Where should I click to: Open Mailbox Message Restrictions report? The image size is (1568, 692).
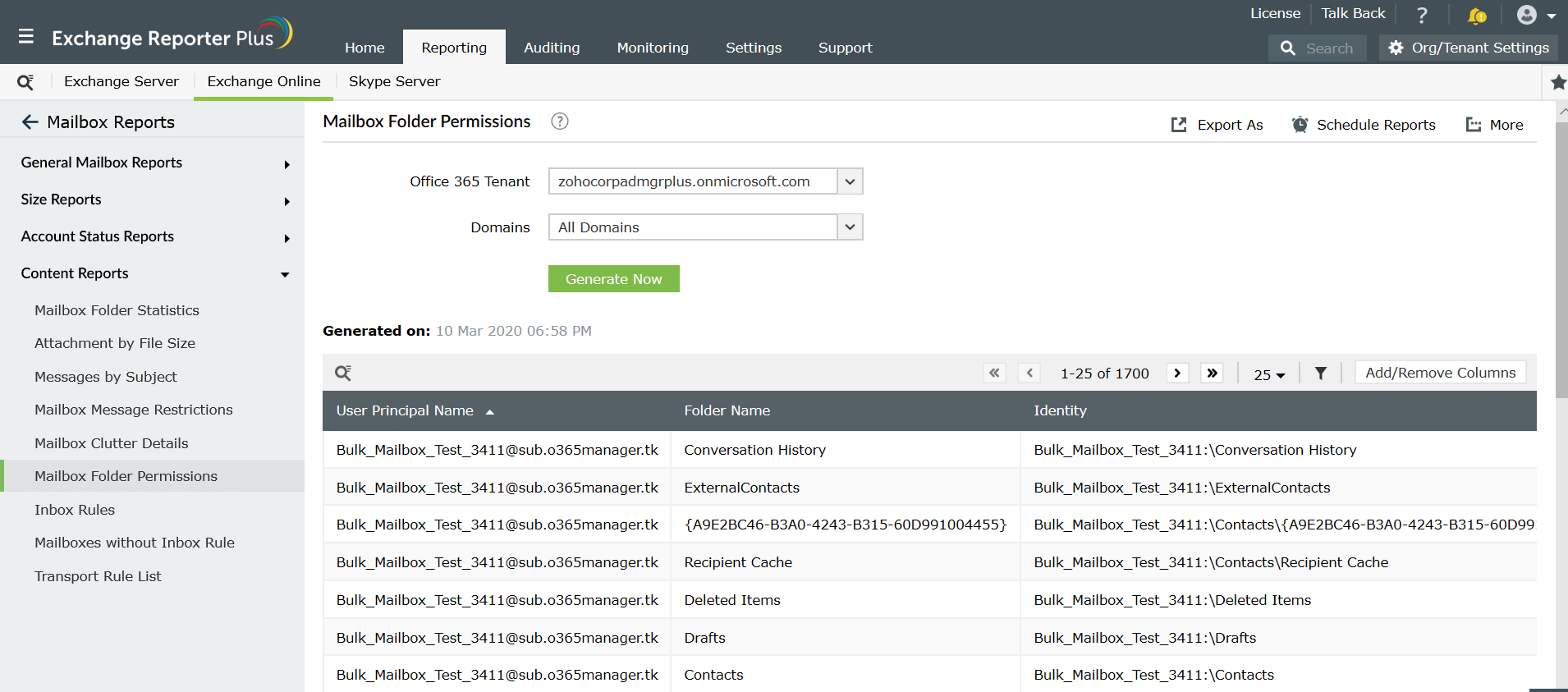(134, 410)
